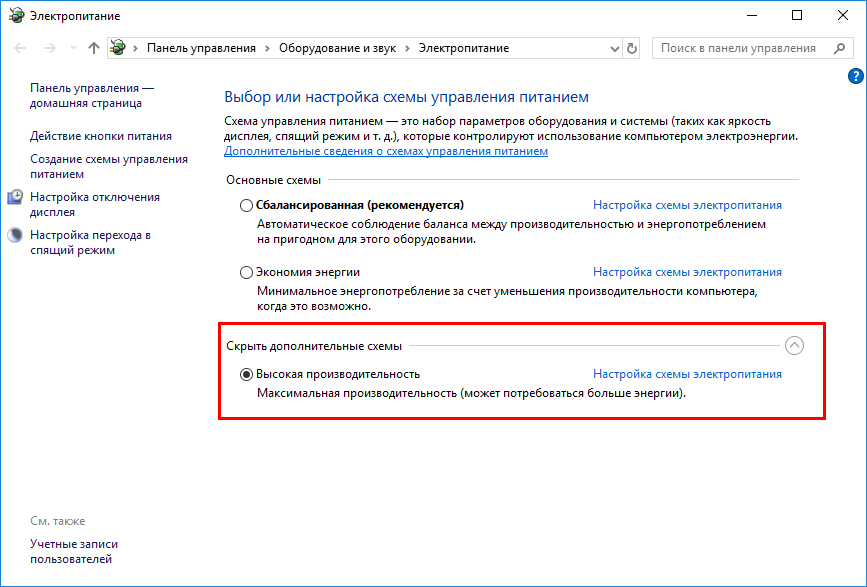This screenshot has height=587, width=867.
Task: Expand the address bar history dropdown
Action: 614,49
